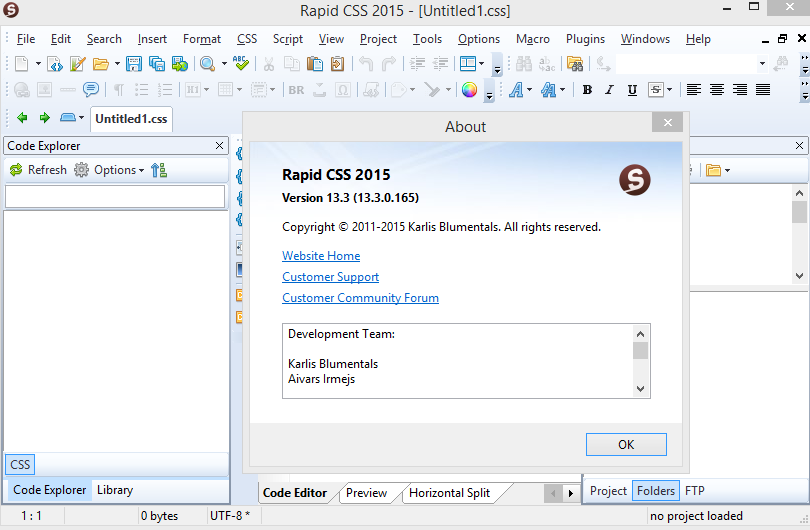Image resolution: width=810 pixels, height=530 pixels.
Task: Insert a comment with the speech bubble icon
Action: (91, 90)
